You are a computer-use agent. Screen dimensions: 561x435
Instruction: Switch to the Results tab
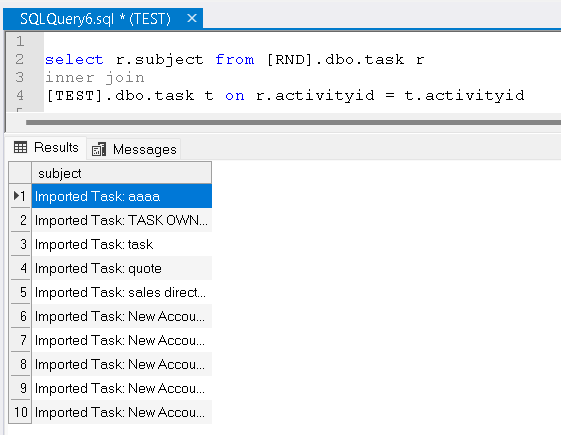47,147
